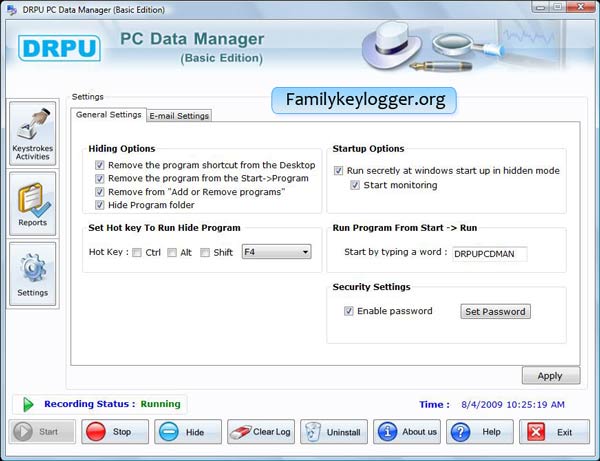Open the Settings gear icon

(x=33, y=274)
